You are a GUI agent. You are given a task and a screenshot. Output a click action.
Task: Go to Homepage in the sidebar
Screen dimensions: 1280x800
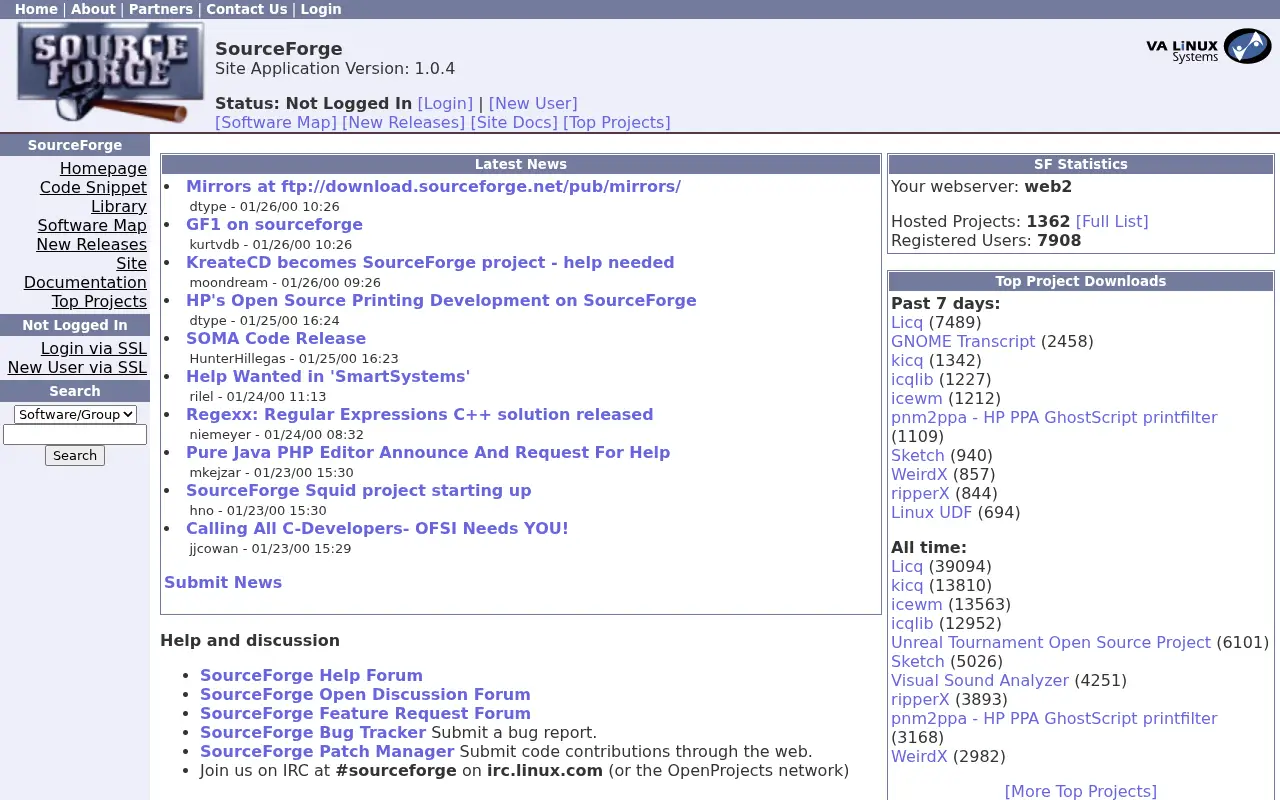(x=103, y=168)
